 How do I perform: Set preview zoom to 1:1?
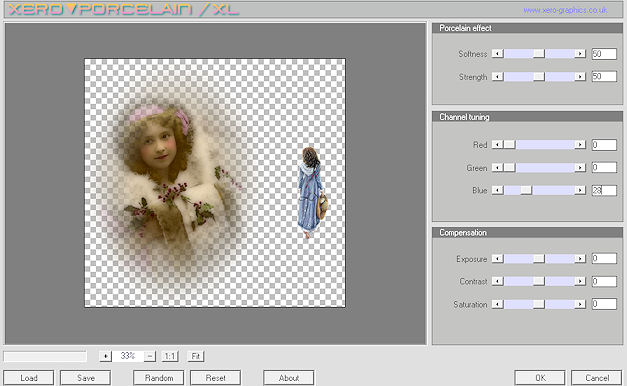[170, 356]
